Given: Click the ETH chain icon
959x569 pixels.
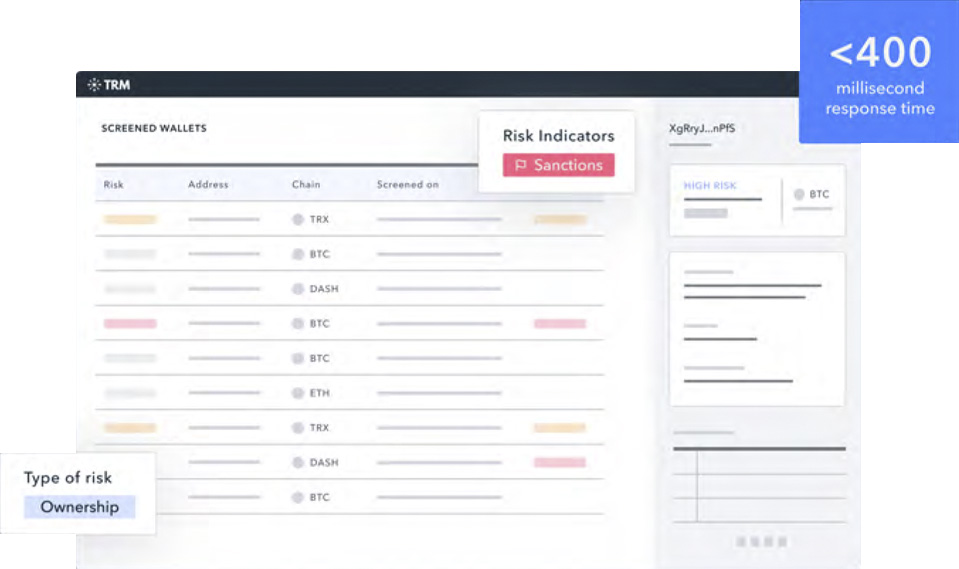Looking at the screenshot, I should click(297, 393).
